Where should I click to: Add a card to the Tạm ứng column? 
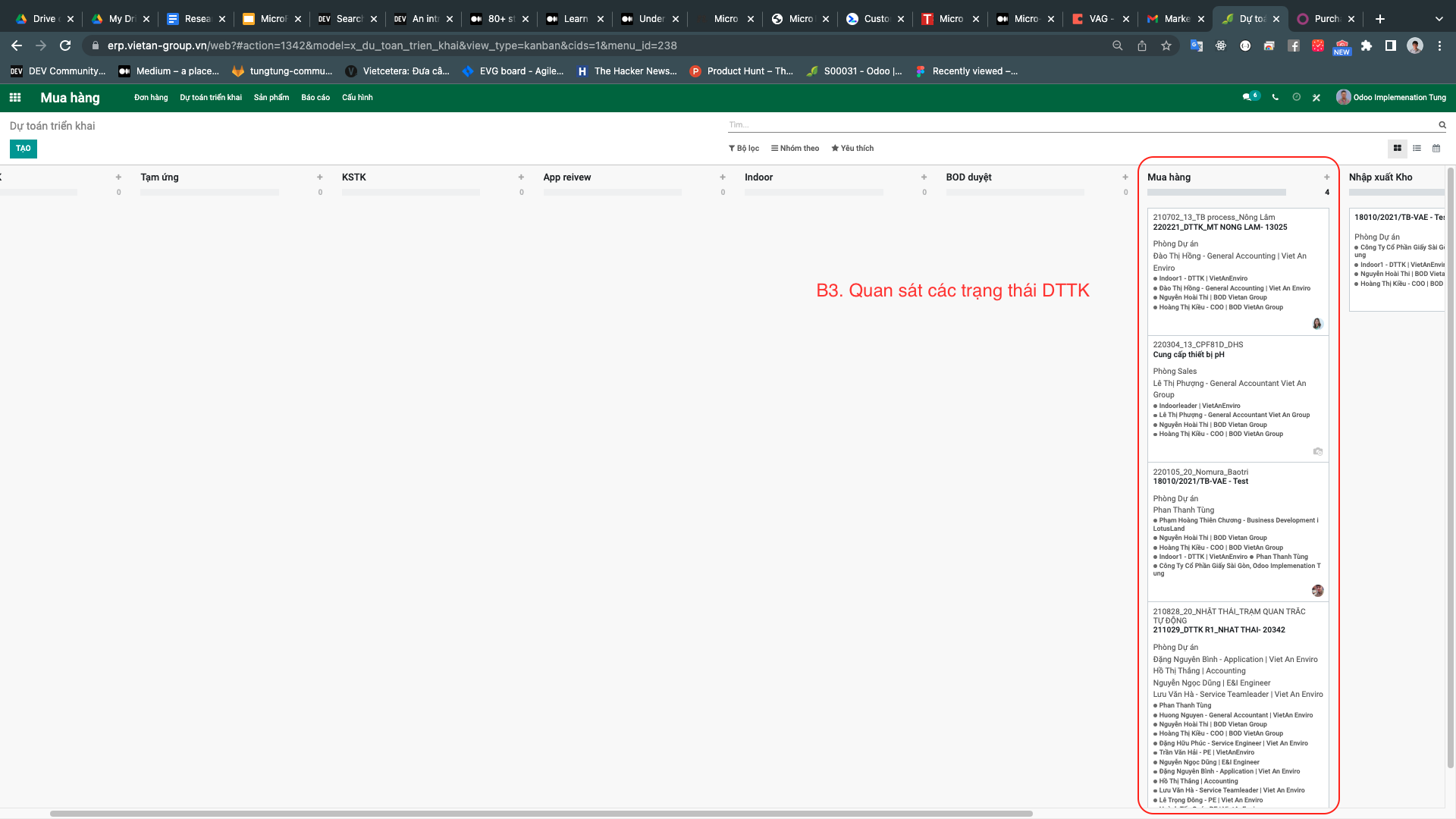click(320, 177)
